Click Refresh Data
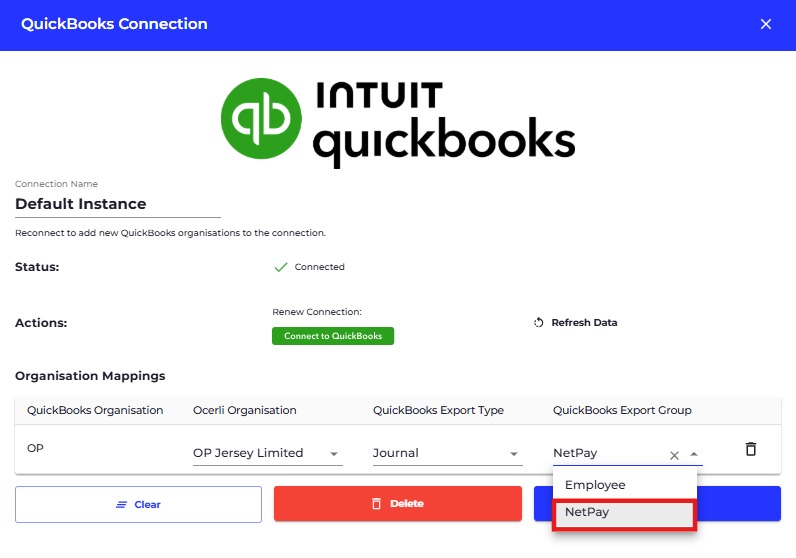The width and height of the screenshot is (796, 558). pos(576,322)
